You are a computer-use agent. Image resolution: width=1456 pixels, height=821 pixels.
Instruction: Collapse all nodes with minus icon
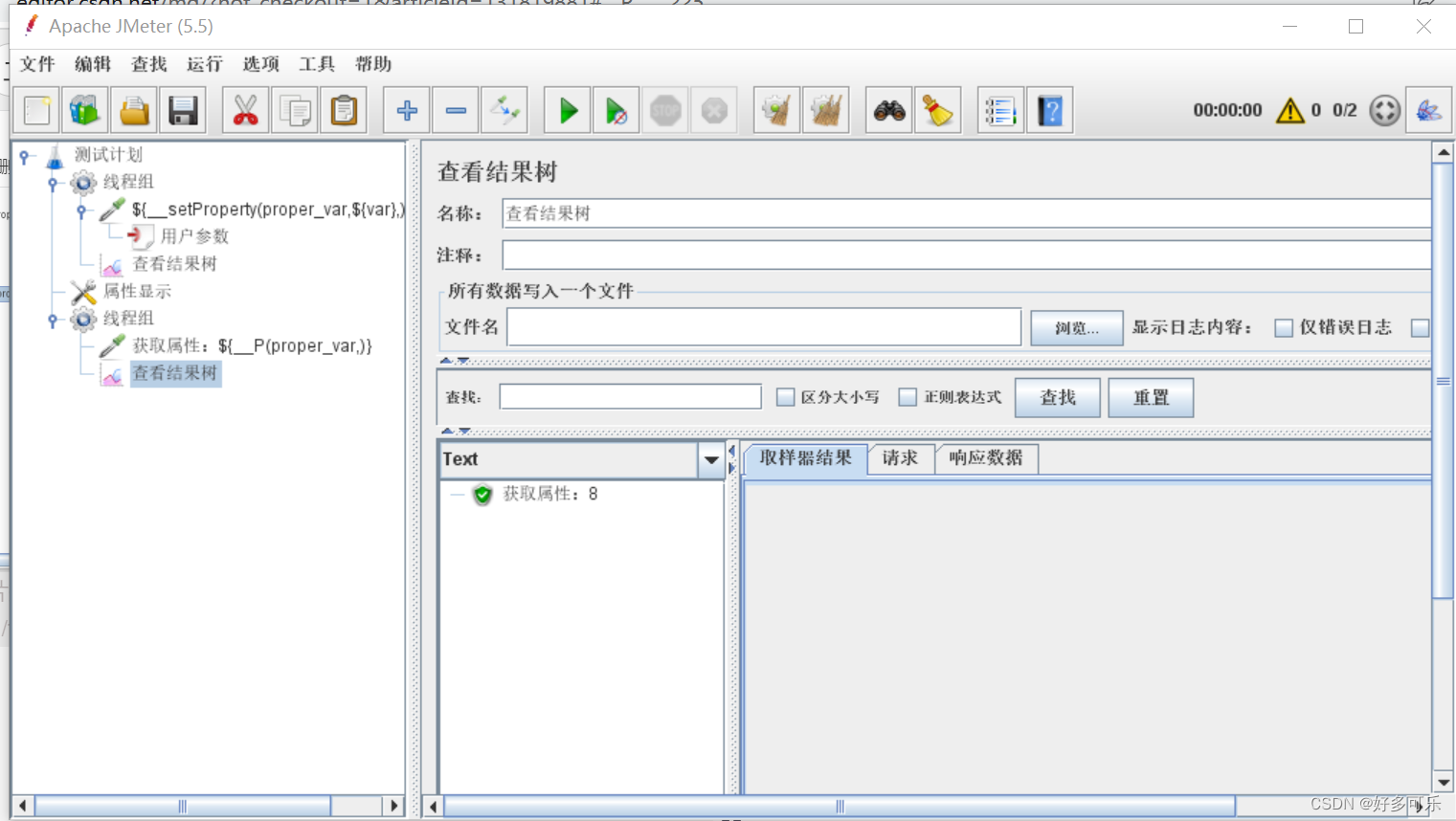click(456, 111)
